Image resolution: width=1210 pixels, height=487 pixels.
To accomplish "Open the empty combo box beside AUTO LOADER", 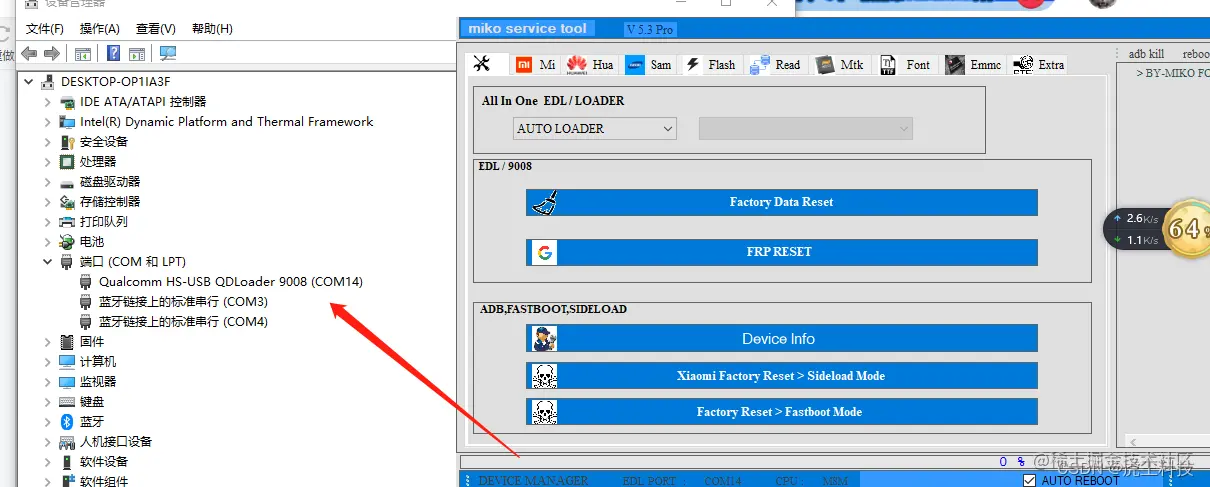I will click(x=806, y=129).
